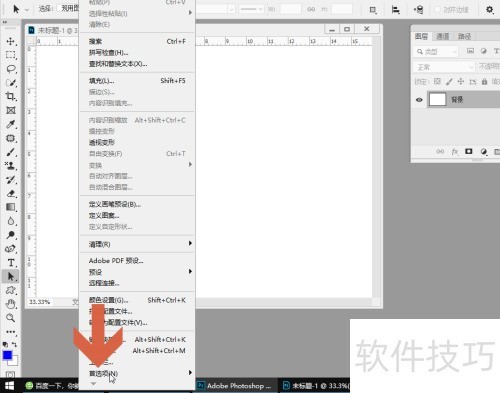Open the stroke line style dropdown
This screenshot has width=500, height=393.
tap(251, 9)
